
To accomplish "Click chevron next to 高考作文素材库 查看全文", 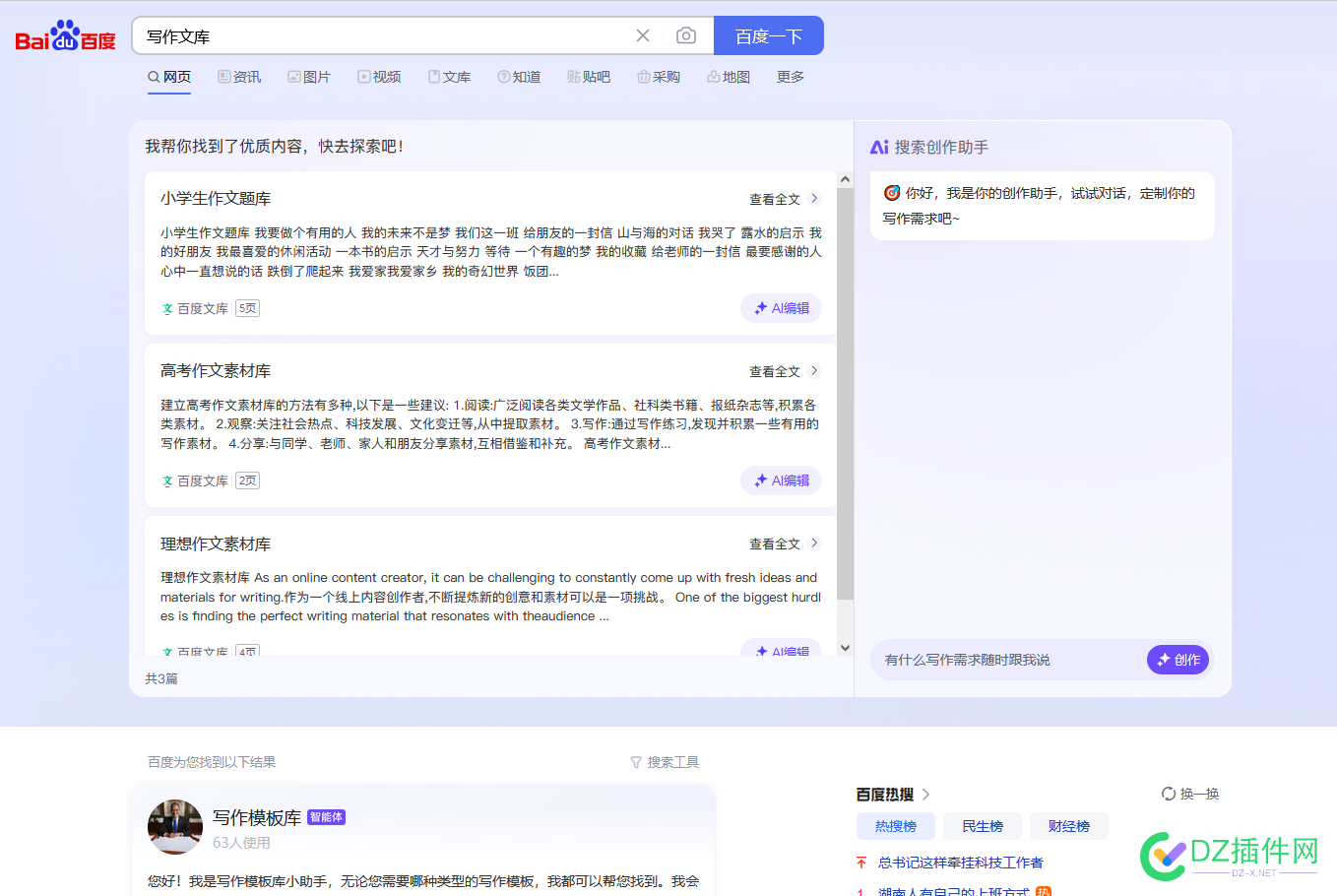I will (x=814, y=370).
